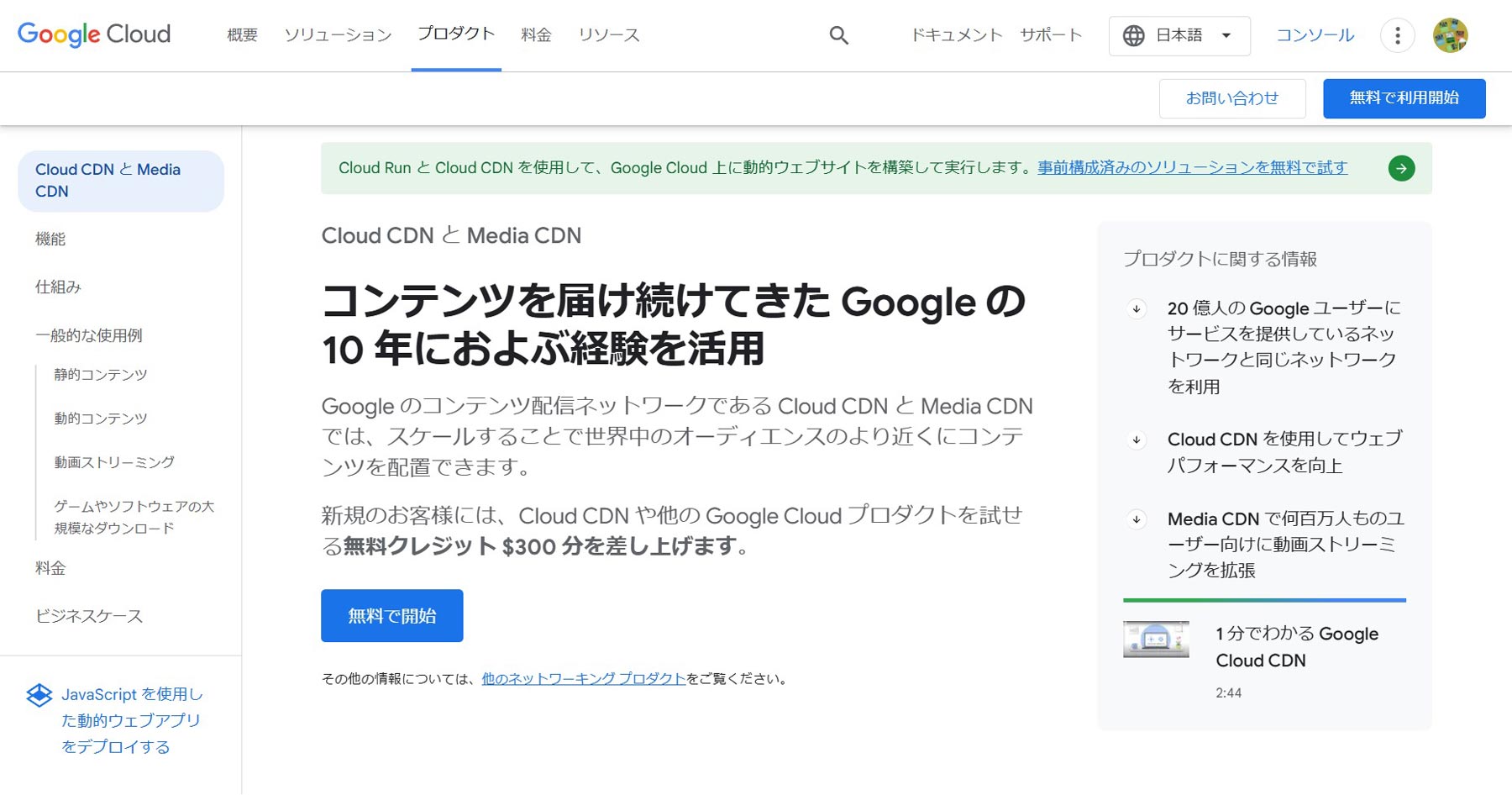
Task: Click the JavaScript deploy diamond icon
Action: point(39,695)
